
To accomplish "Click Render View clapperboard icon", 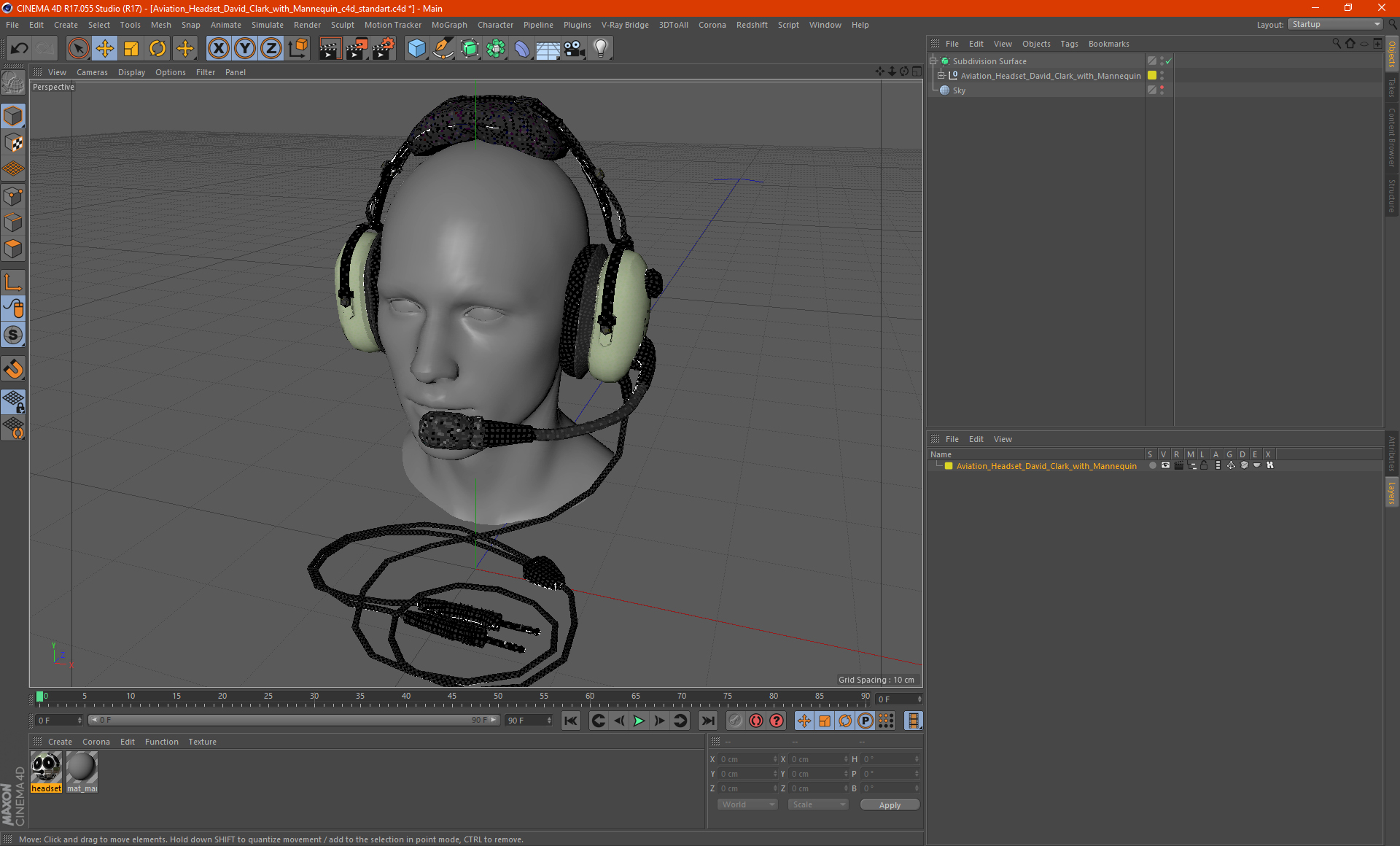I will (330, 49).
